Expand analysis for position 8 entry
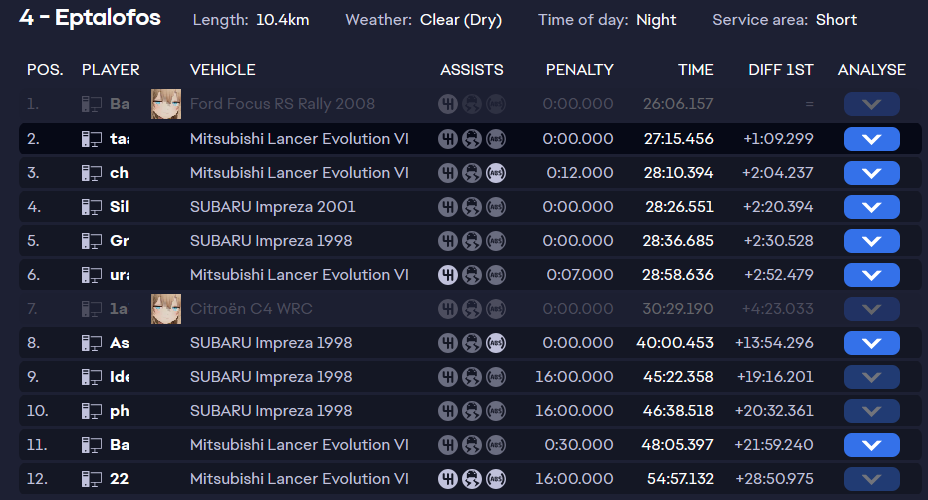 [872, 343]
